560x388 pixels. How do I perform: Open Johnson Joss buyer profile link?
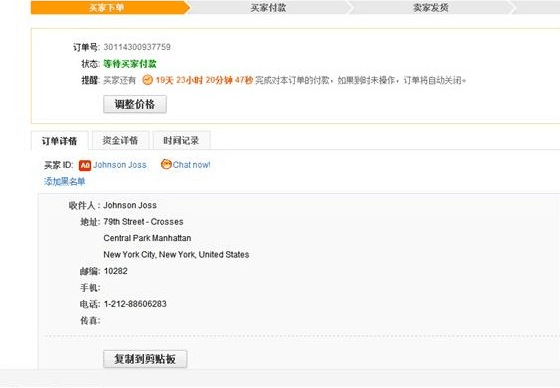[120, 165]
